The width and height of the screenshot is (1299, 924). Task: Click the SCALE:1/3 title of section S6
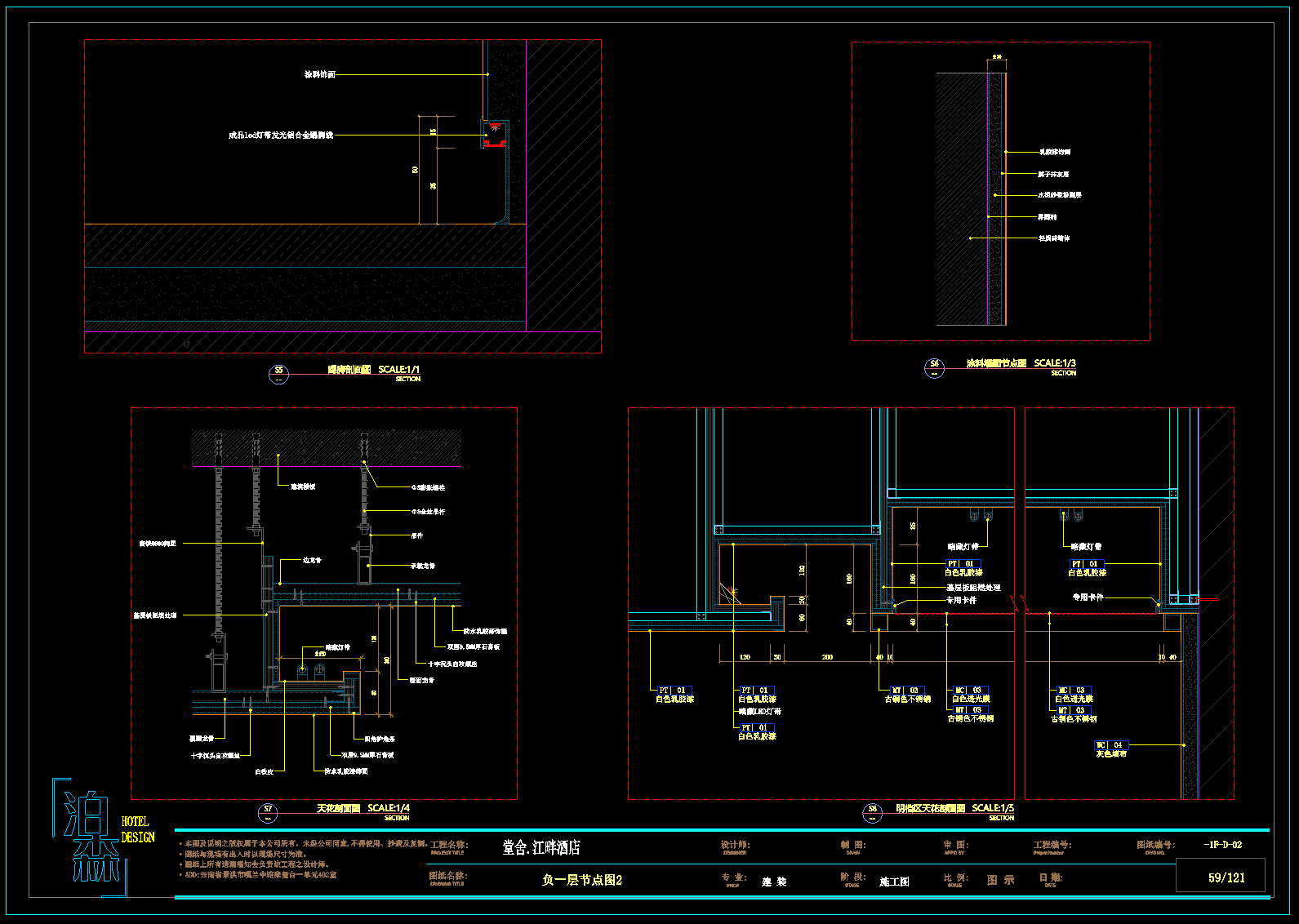click(x=1054, y=363)
